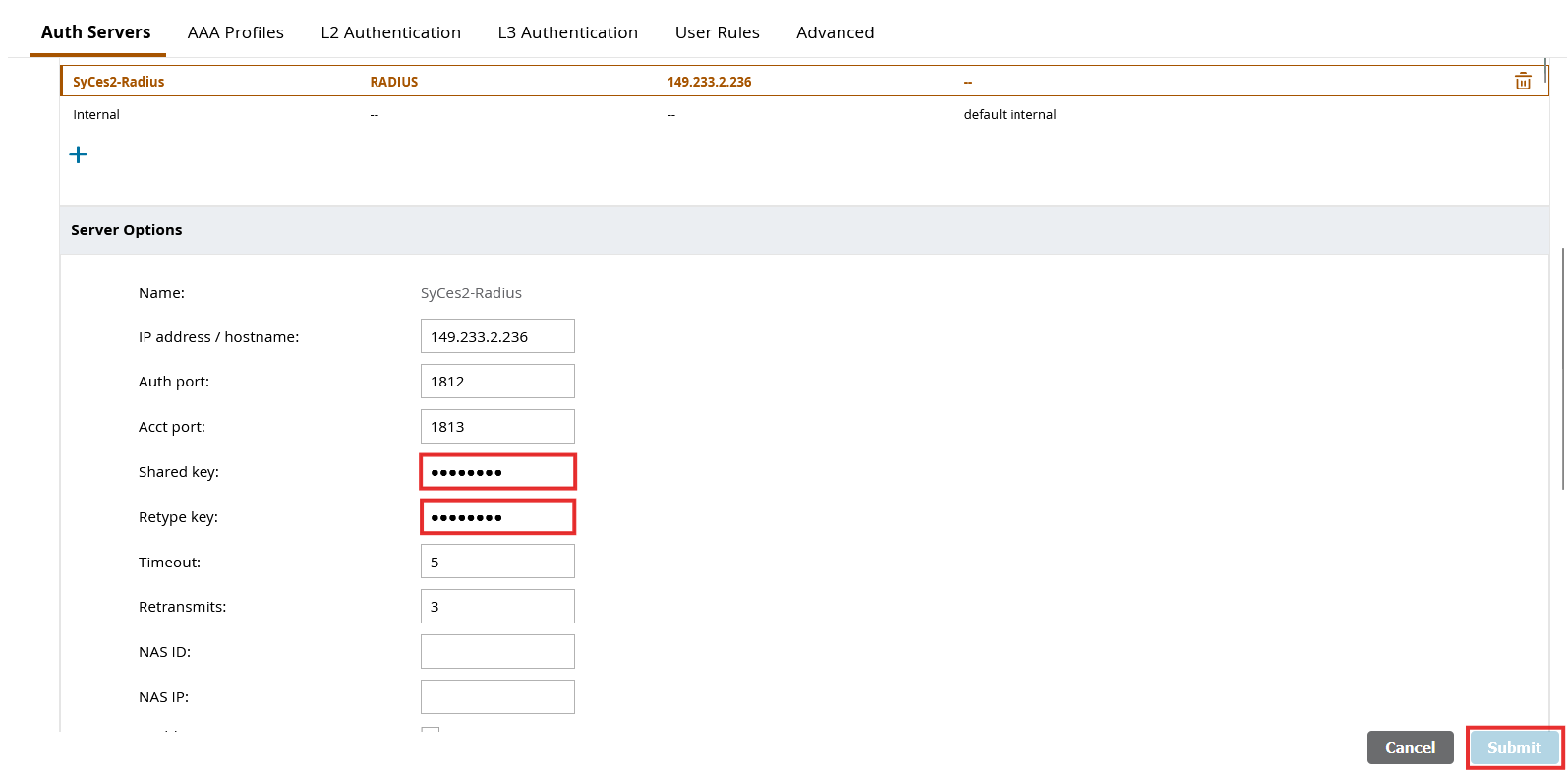Edit the Acct port field

coord(497,427)
